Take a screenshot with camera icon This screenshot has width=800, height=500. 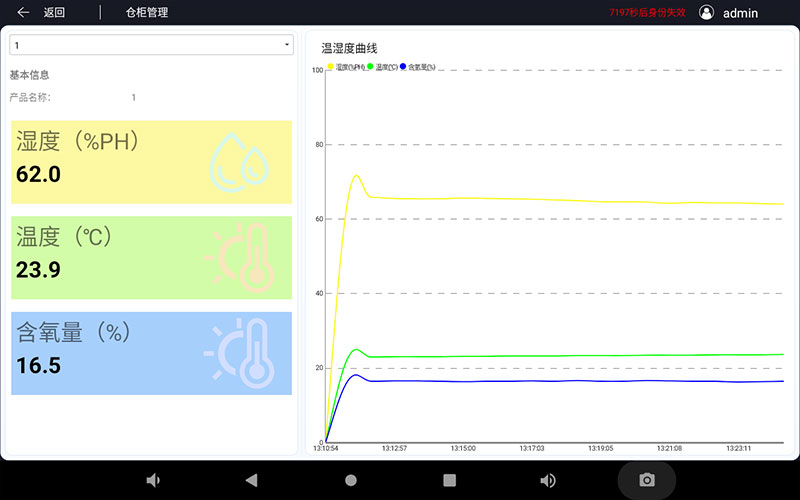647,480
